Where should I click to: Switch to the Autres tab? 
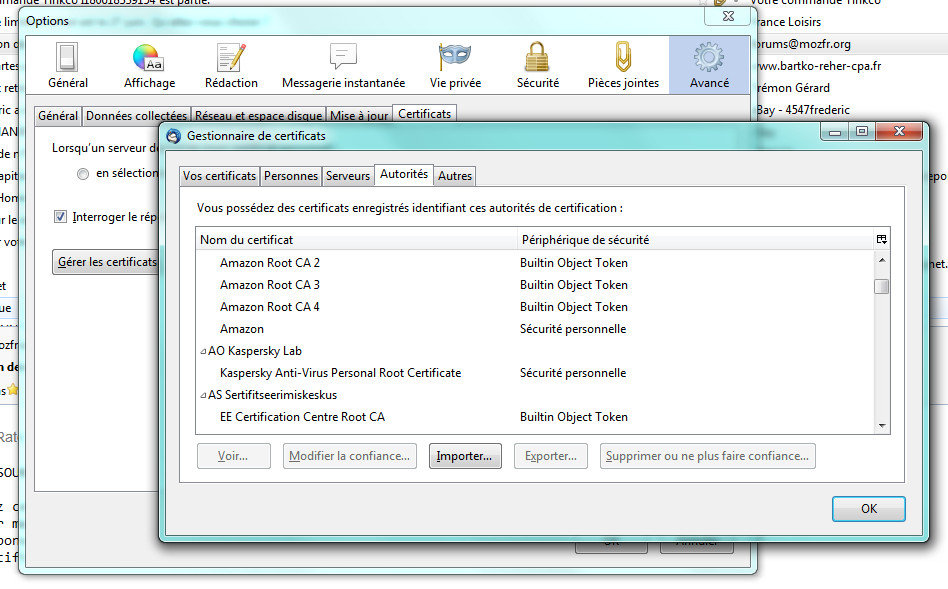point(455,176)
